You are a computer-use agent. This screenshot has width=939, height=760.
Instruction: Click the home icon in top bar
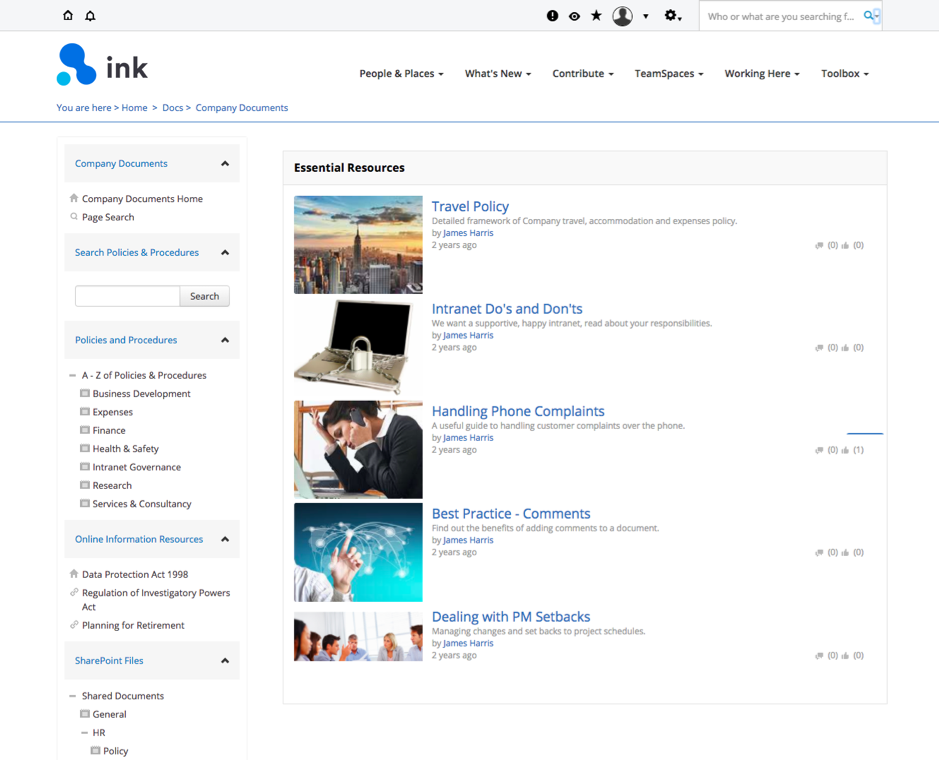tap(68, 16)
